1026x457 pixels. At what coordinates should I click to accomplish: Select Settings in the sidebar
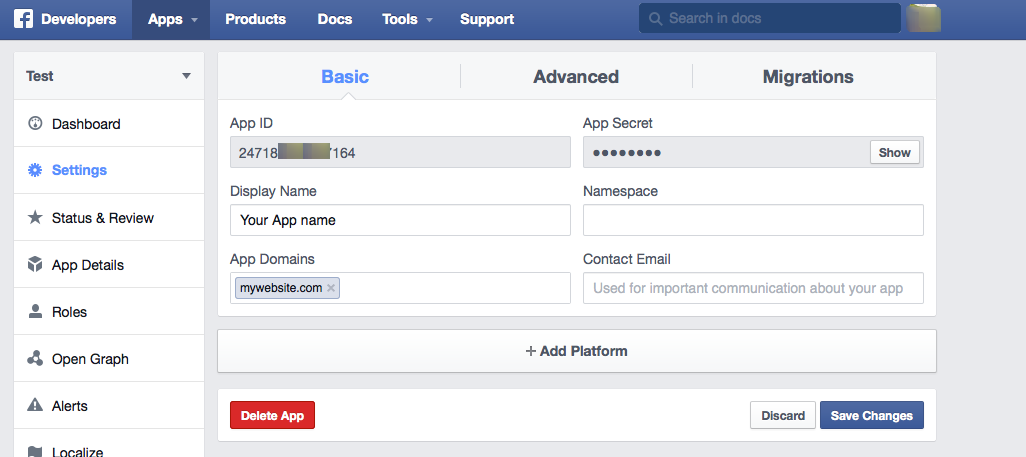tap(109, 170)
